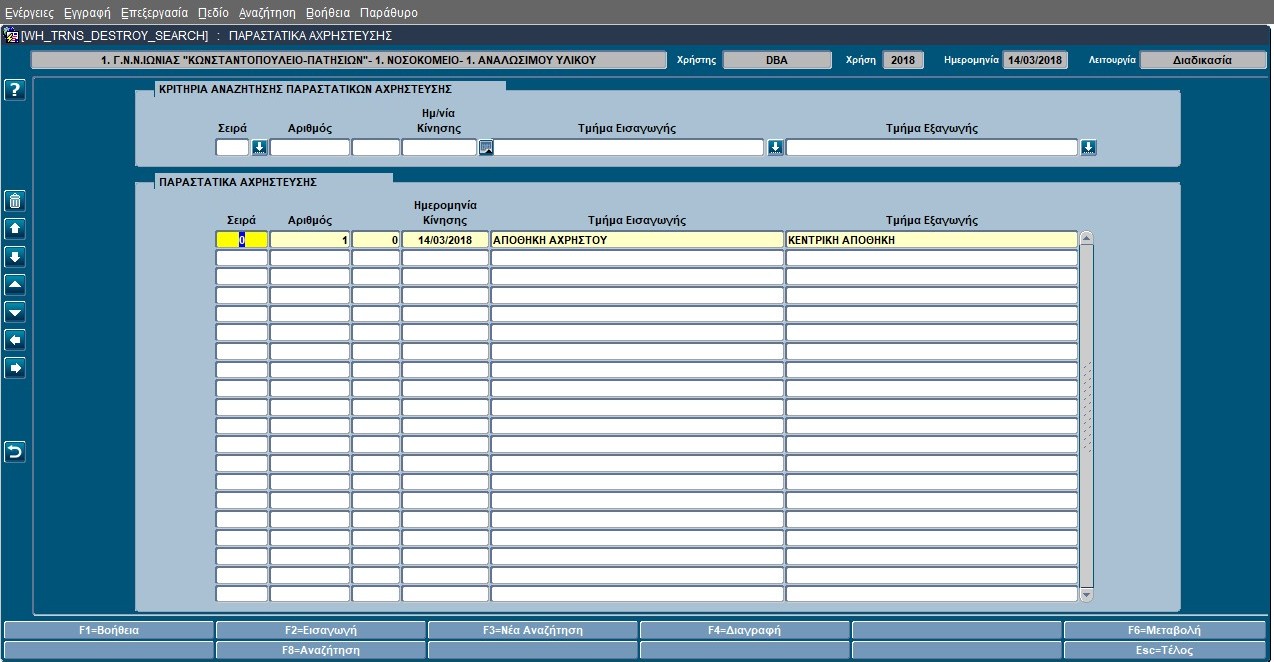This screenshot has width=1274, height=662.
Task: Click the hospital name banner ΚΩΝΣΤΑΝΤΟΠΟΥΛΕΙΟ-ΠΑΤΗΣΙΩΝ
Action: click(349, 60)
